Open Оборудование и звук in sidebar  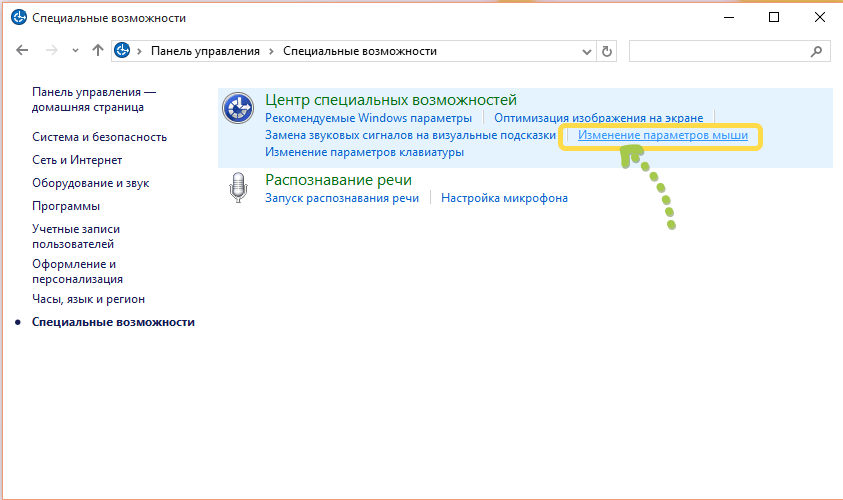coord(92,183)
